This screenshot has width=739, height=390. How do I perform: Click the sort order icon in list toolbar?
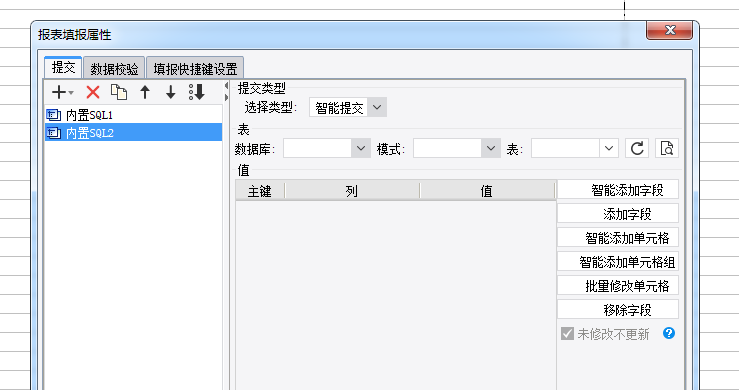[x=197, y=92]
